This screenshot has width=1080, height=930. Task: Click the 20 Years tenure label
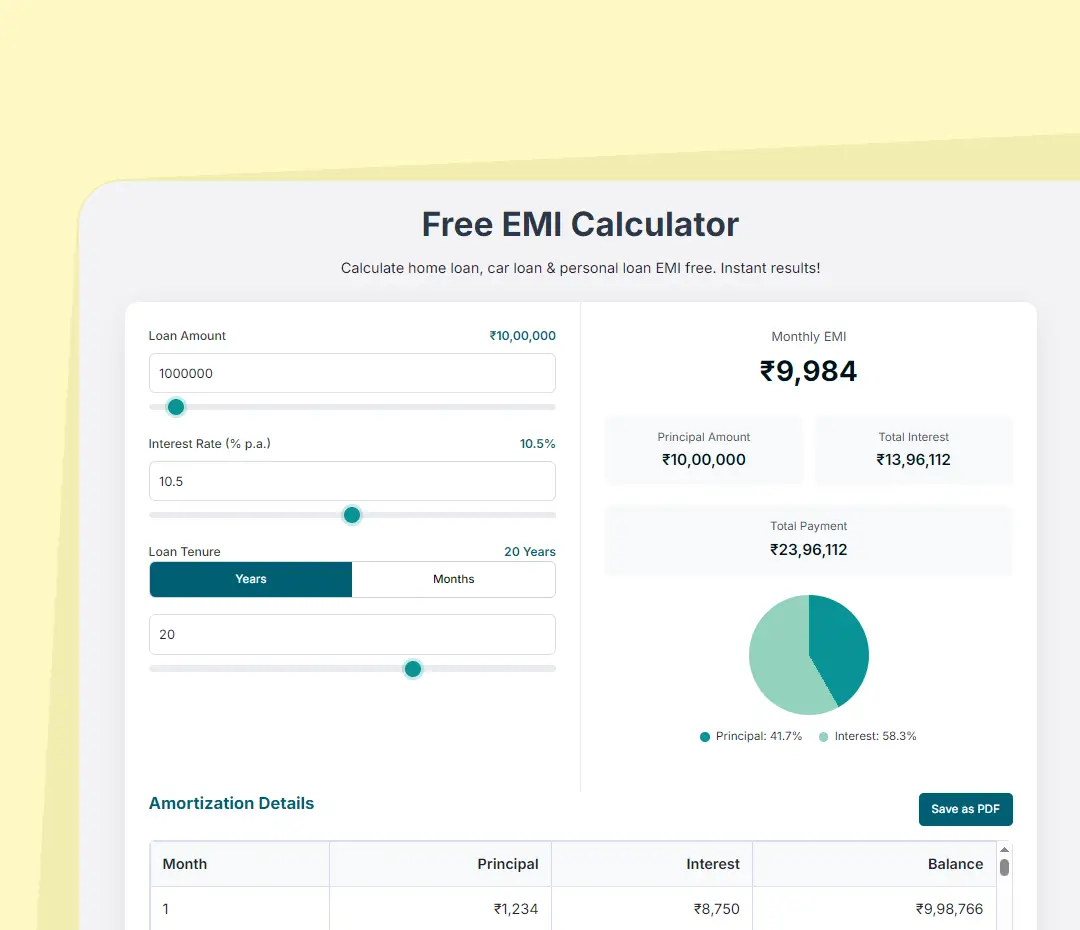(x=529, y=551)
